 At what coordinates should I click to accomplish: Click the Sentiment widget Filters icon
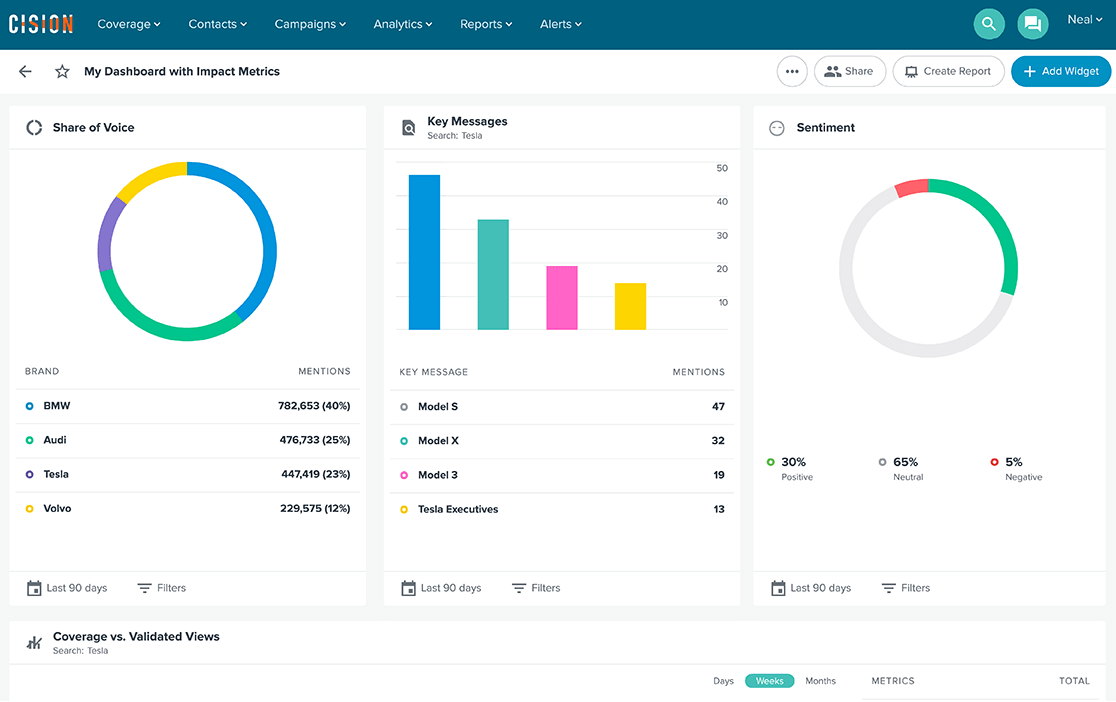point(888,588)
